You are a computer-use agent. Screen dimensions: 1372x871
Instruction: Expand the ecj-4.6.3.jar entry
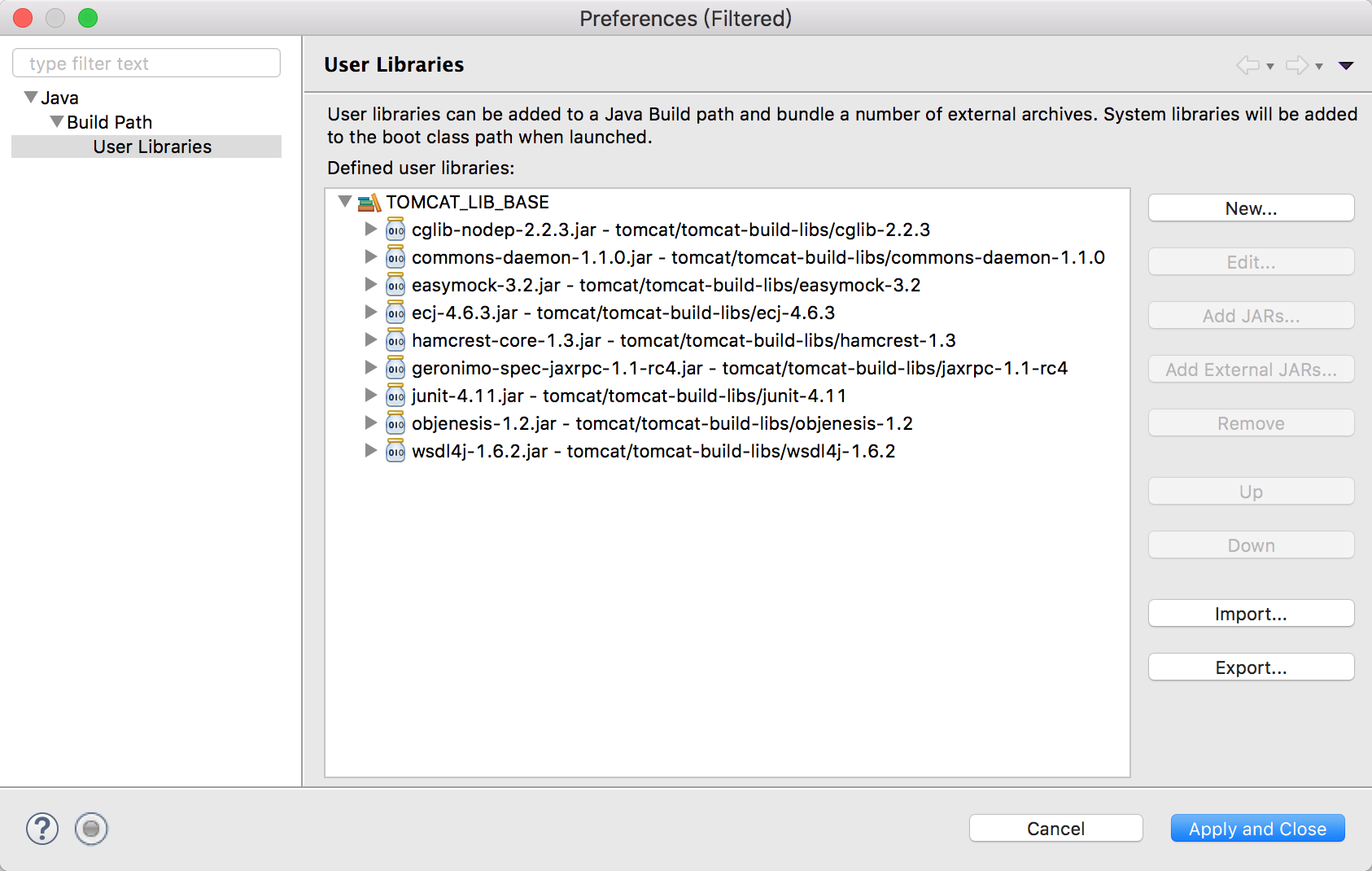click(x=371, y=312)
